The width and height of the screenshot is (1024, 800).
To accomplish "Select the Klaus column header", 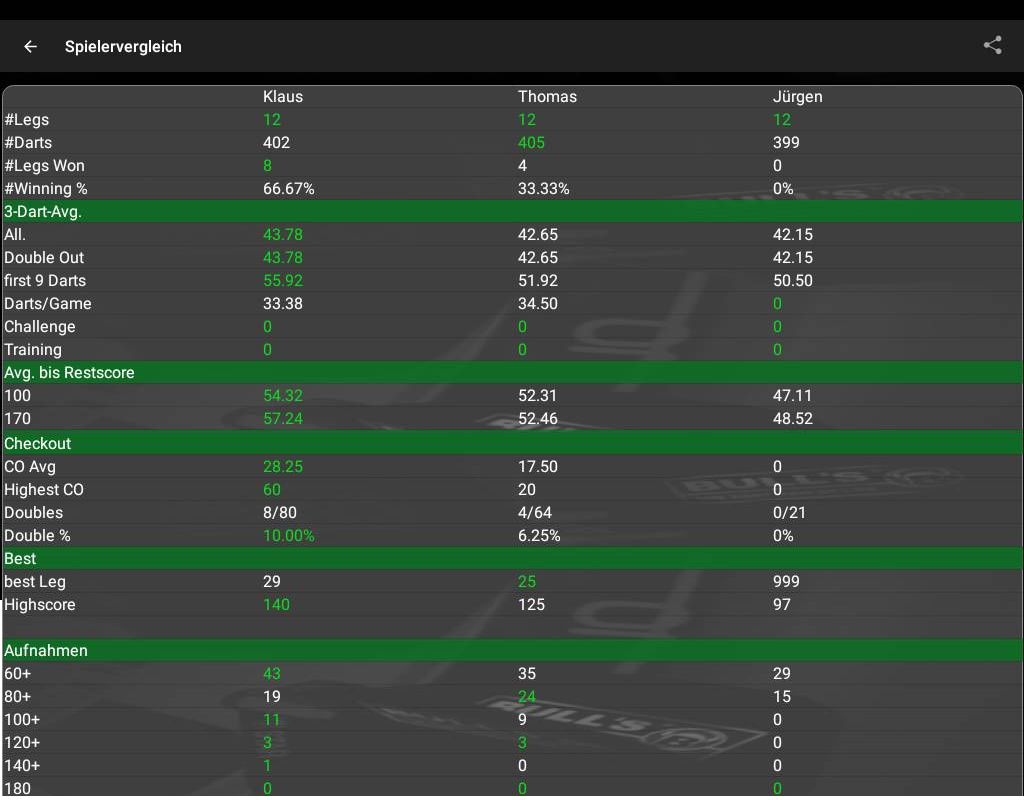I will (x=282, y=97).
